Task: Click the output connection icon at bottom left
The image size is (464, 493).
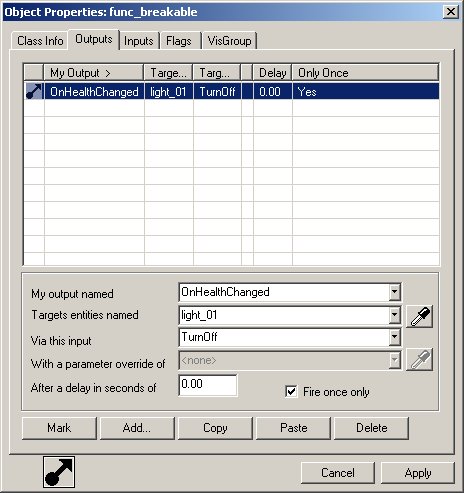Action: 59,472
